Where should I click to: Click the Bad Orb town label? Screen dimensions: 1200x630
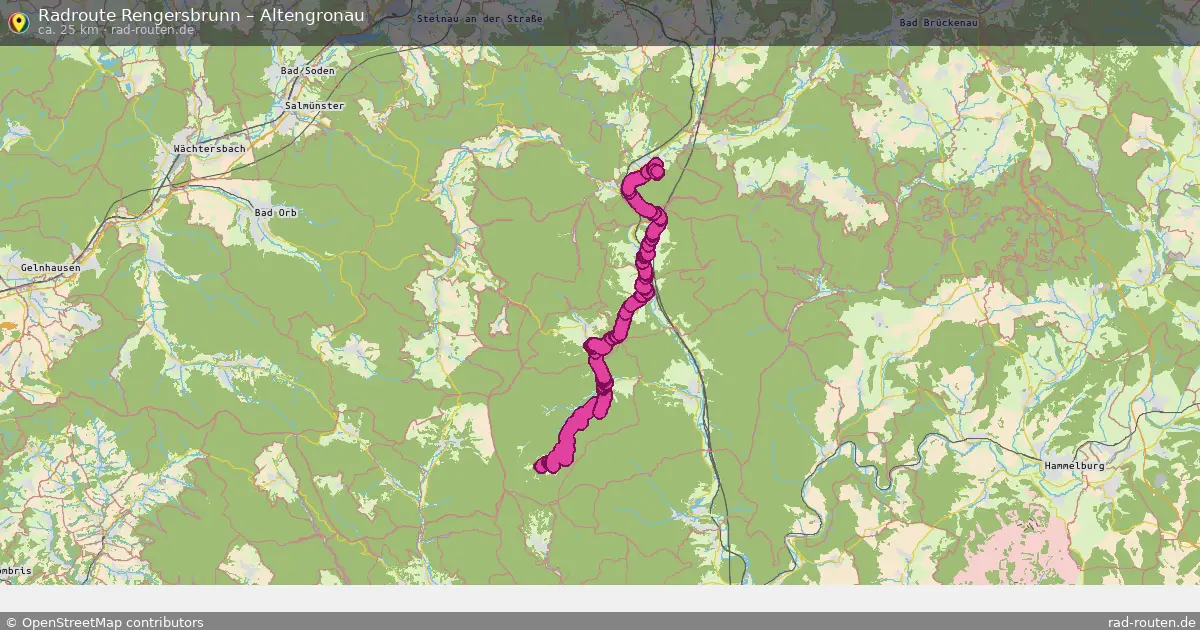[x=275, y=212]
